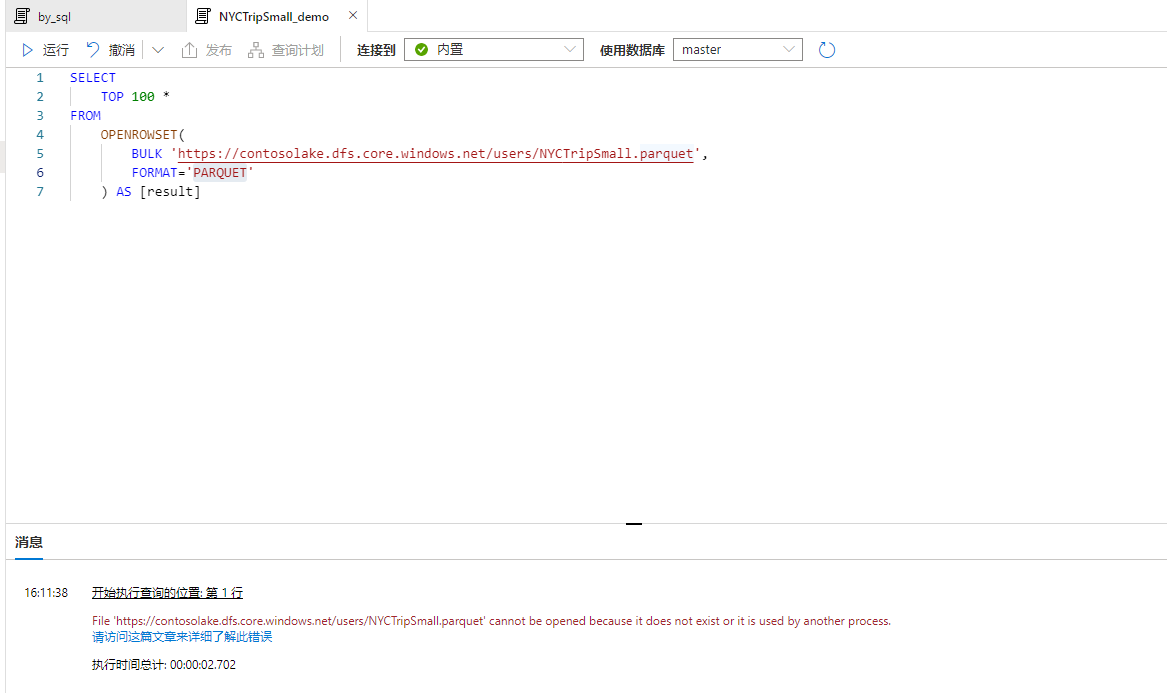1167x693 pixels.
Task: Click the results pane splitter handle
Action: (634, 524)
